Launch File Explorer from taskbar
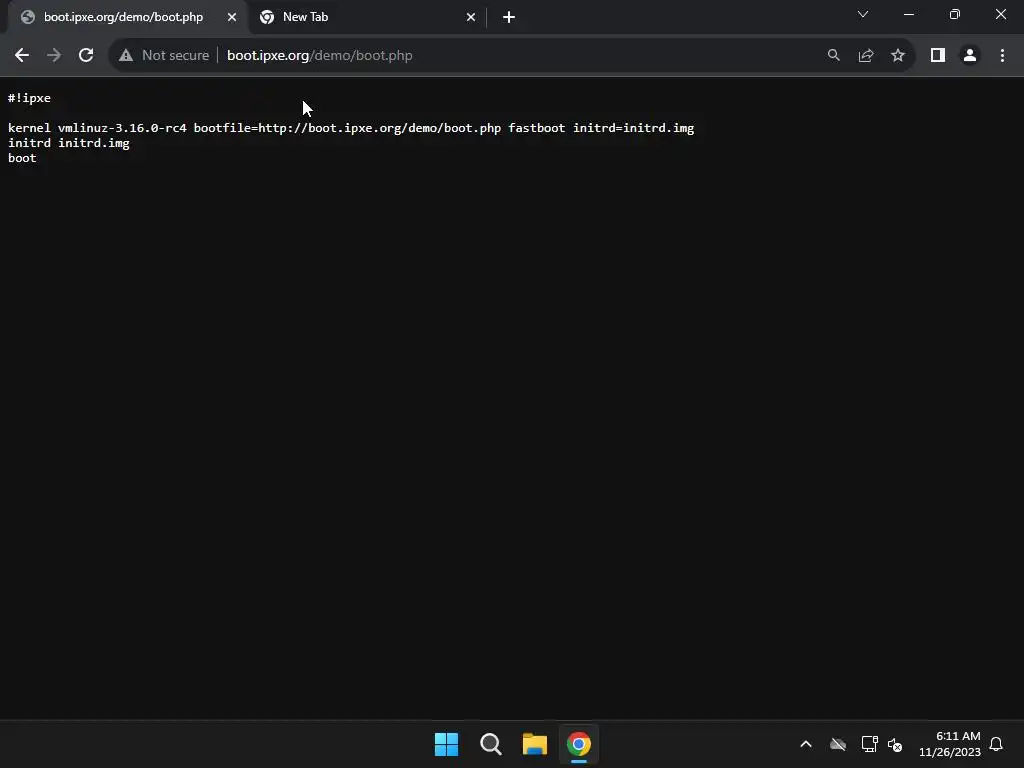 [535, 744]
